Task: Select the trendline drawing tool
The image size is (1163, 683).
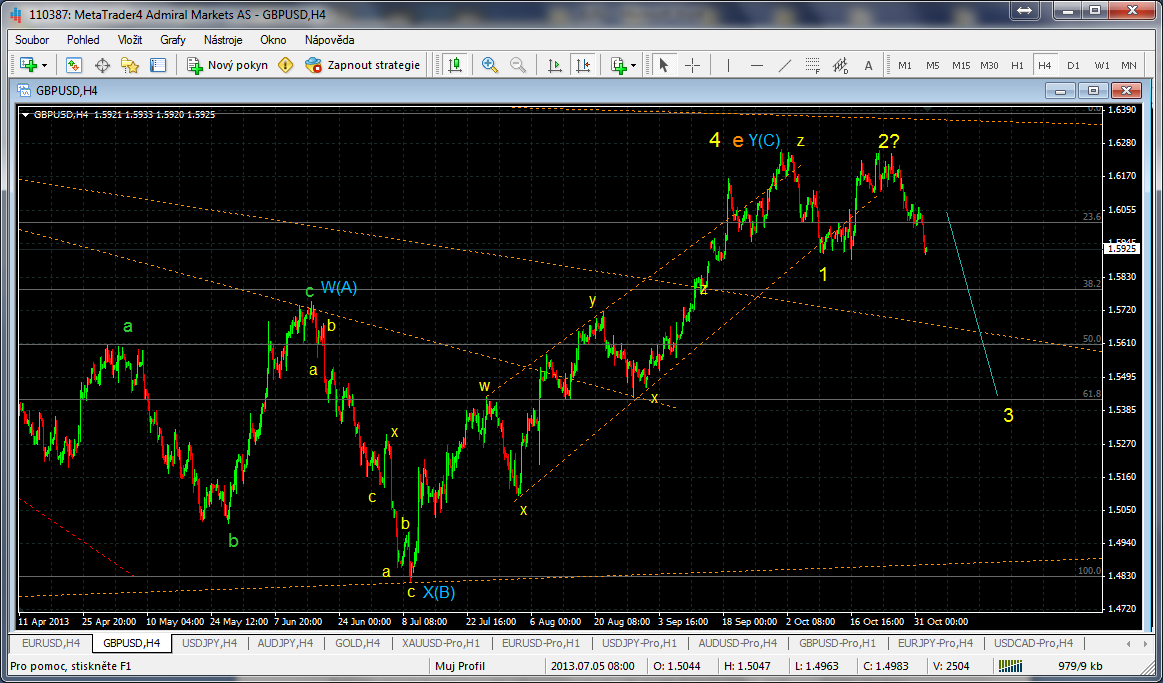Action: click(x=785, y=65)
